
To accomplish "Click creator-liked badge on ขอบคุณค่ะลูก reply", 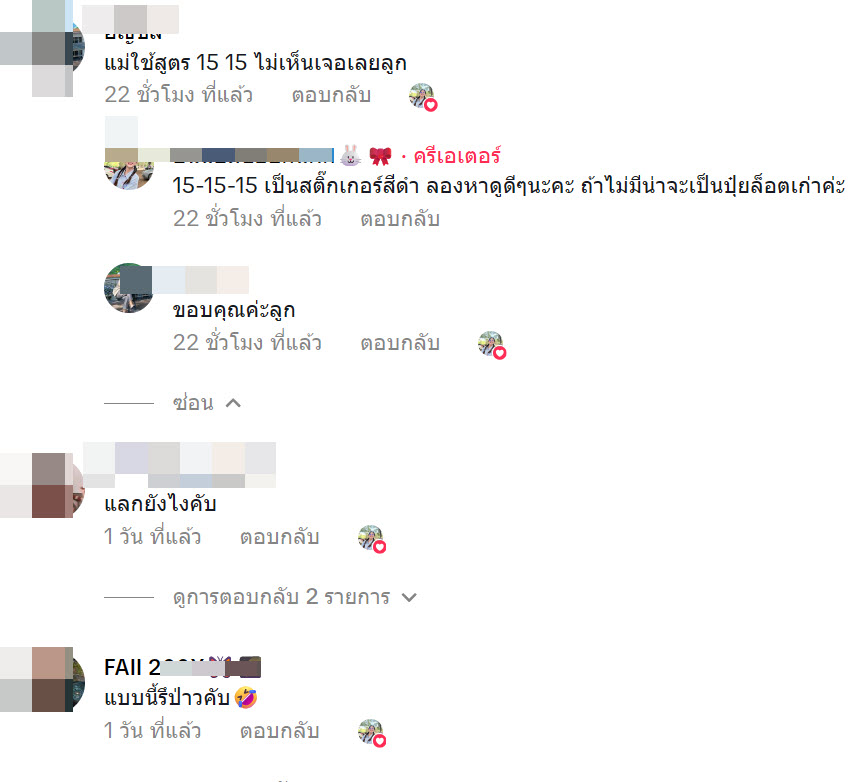I will [492, 345].
